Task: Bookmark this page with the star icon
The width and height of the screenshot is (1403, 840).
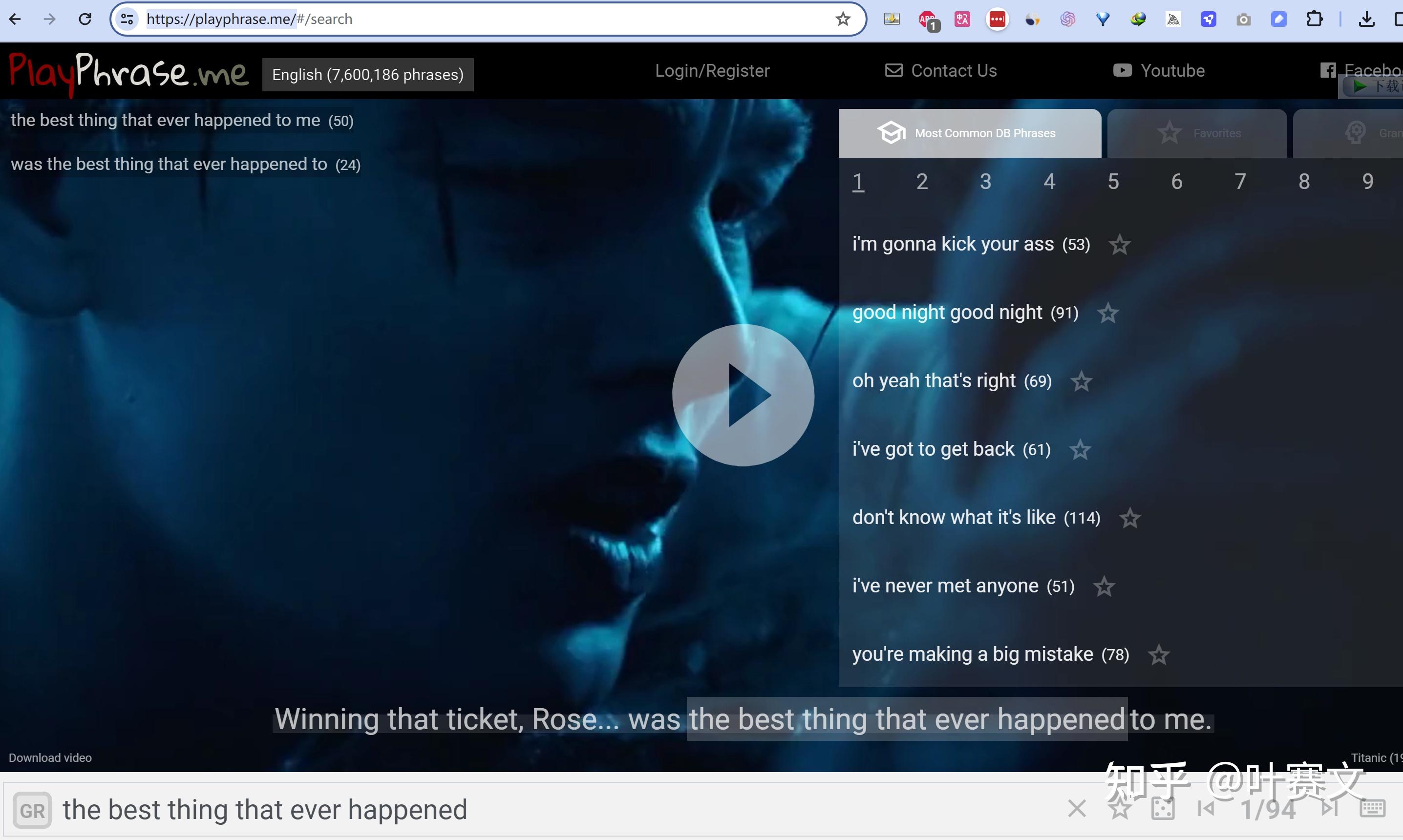Action: click(x=843, y=19)
